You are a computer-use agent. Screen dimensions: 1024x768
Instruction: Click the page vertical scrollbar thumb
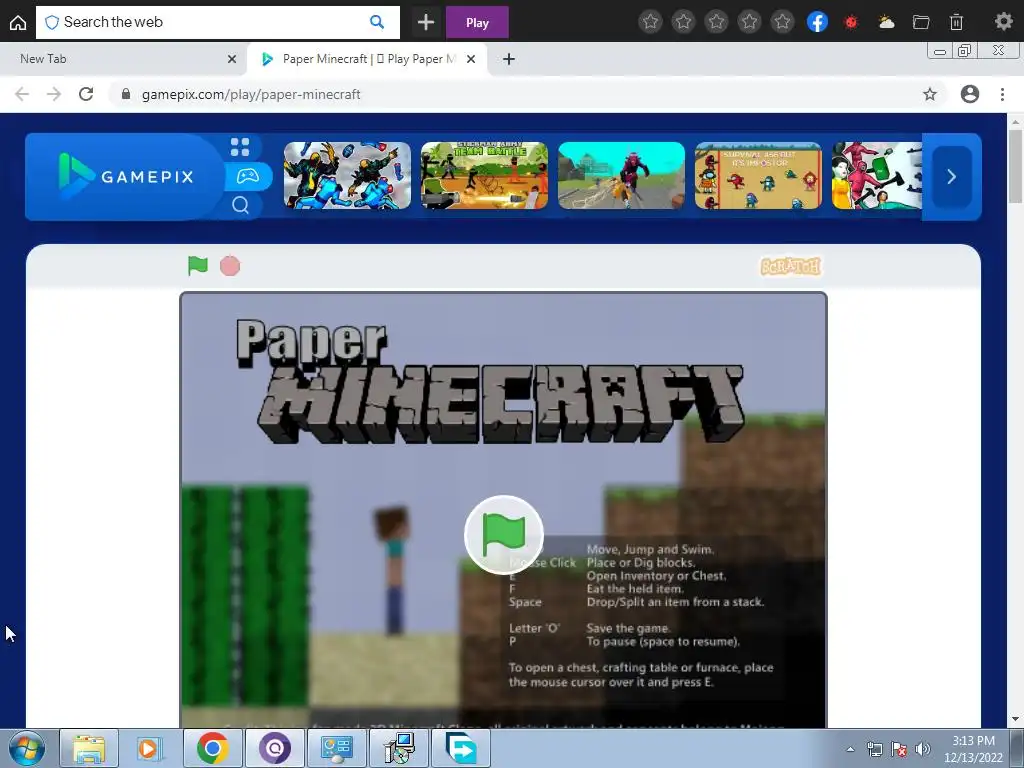click(x=1015, y=167)
